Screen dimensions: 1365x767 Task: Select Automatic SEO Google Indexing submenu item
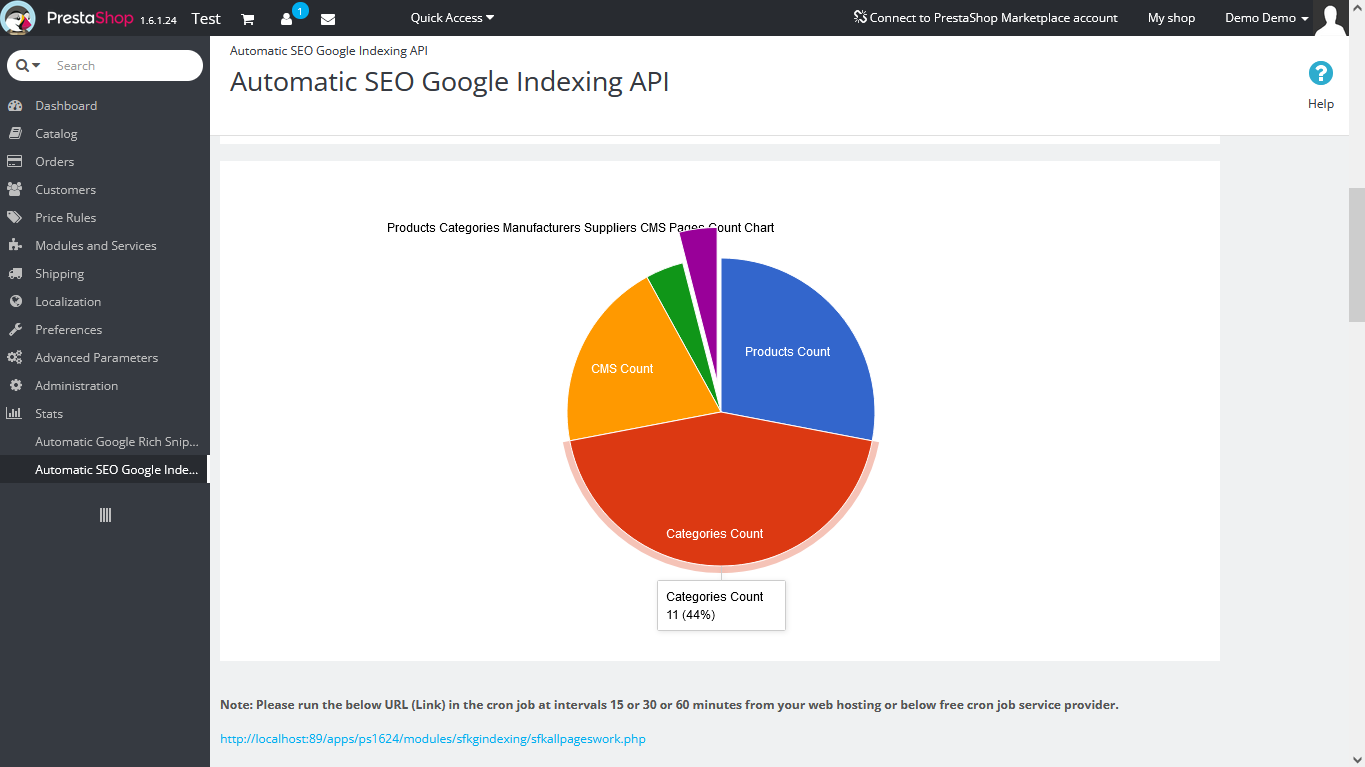coord(105,469)
